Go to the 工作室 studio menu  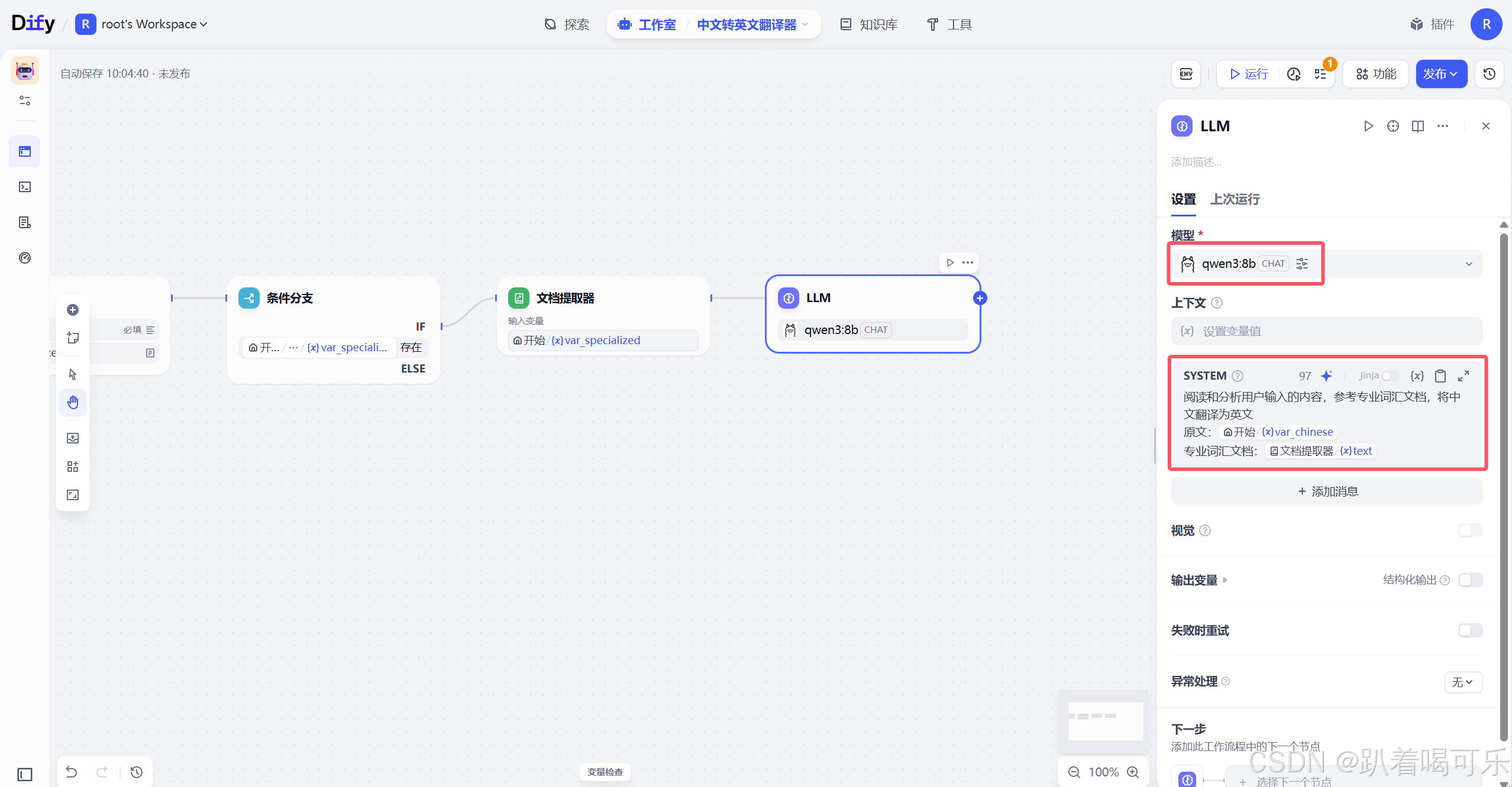tap(647, 24)
